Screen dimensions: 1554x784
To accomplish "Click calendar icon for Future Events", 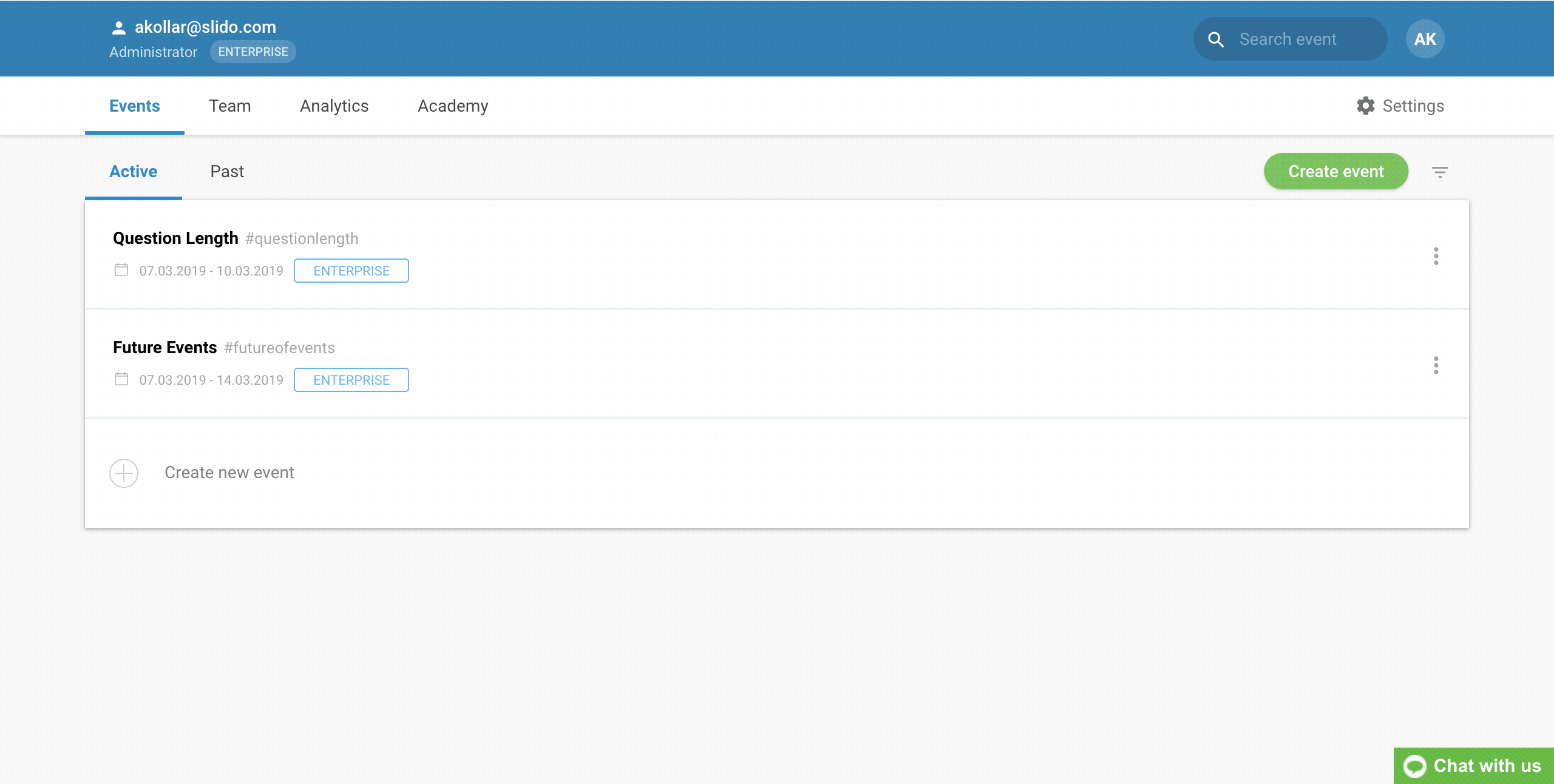I will point(121,379).
